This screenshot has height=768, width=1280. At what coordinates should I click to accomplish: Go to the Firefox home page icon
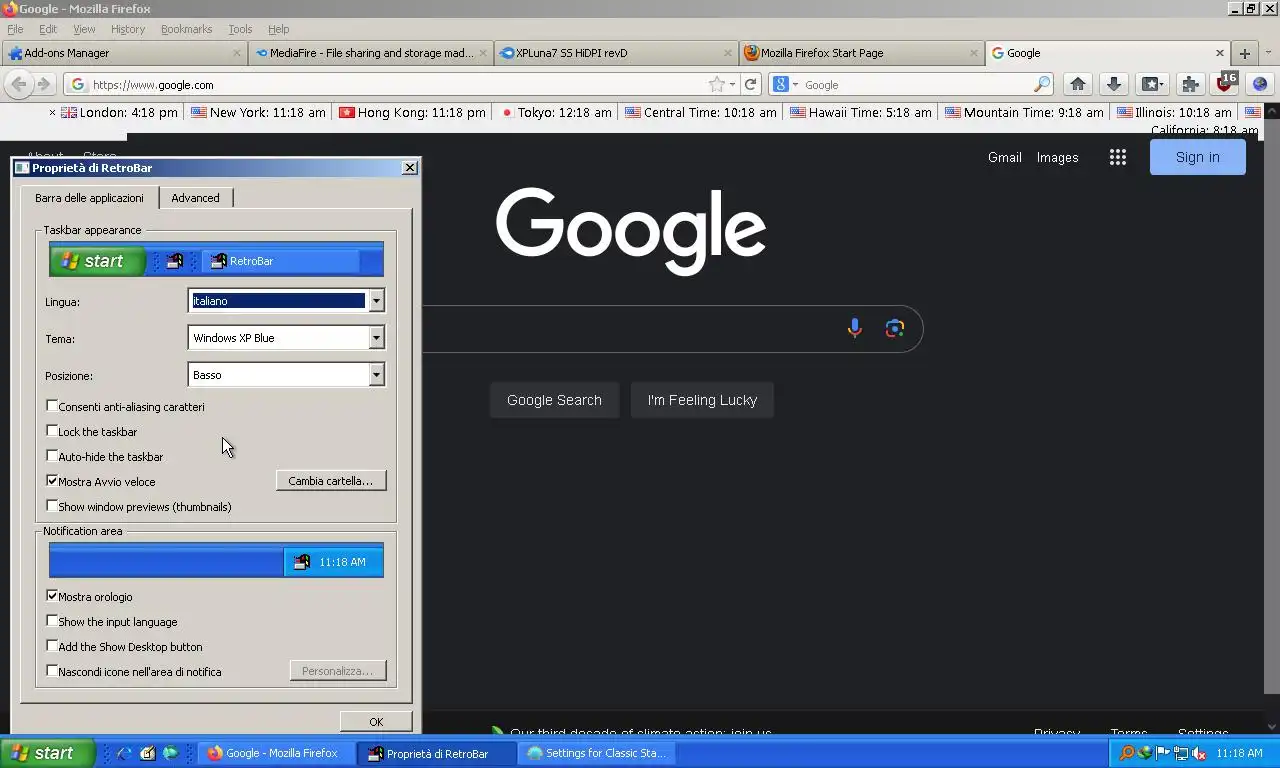(x=1077, y=85)
